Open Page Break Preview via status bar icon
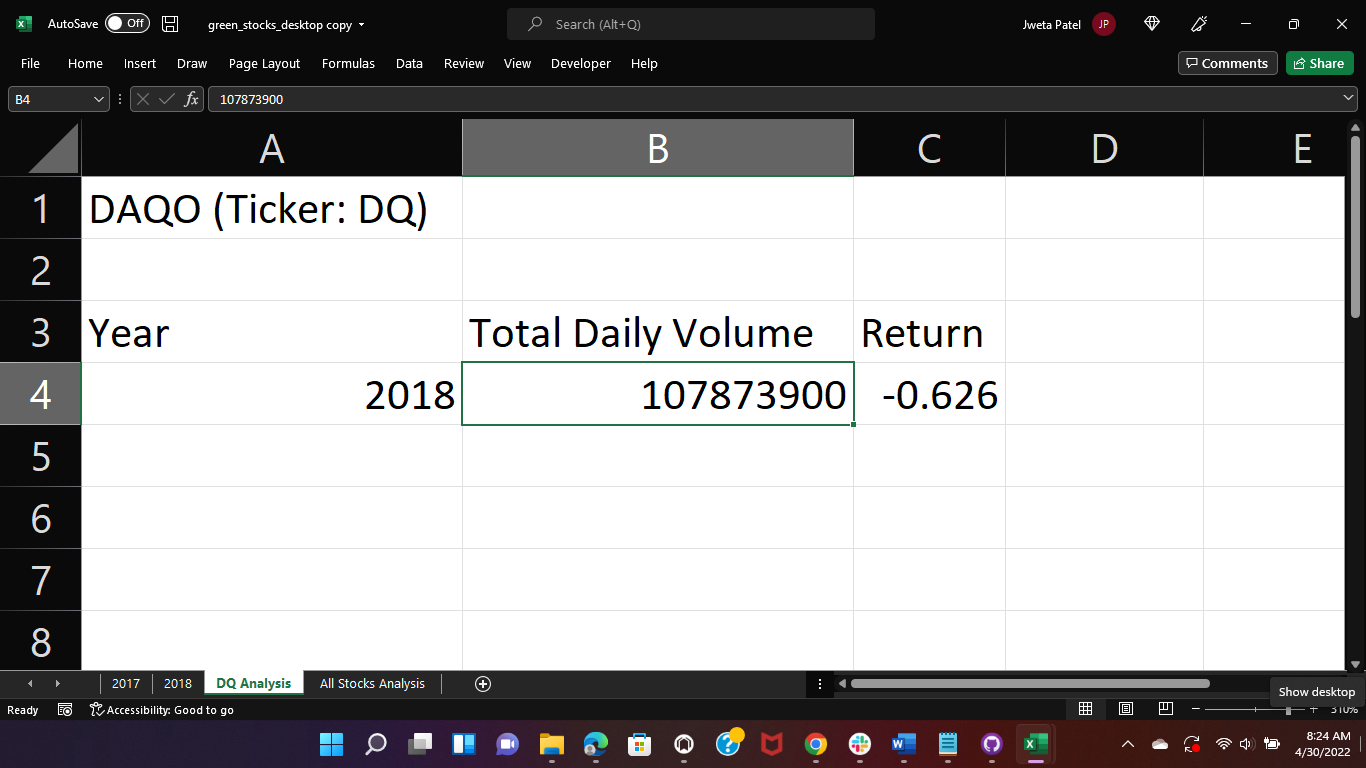The height and width of the screenshot is (768, 1366). pyautogui.click(x=1165, y=708)
